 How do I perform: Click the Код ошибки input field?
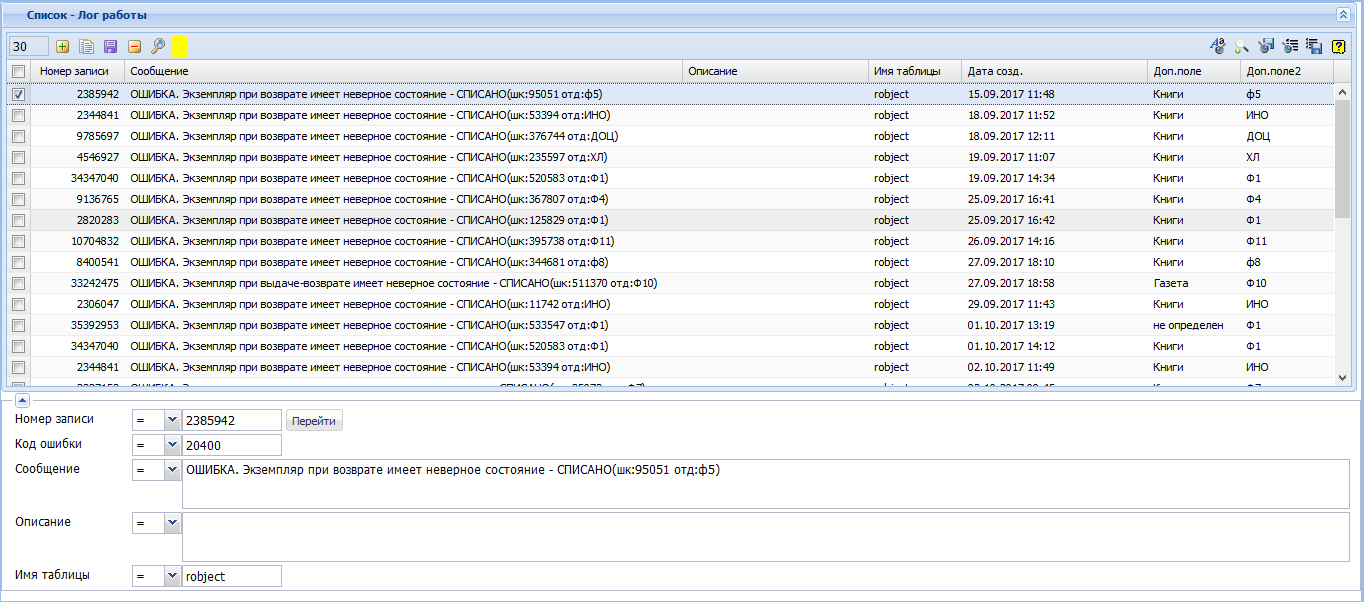(231, 445)
